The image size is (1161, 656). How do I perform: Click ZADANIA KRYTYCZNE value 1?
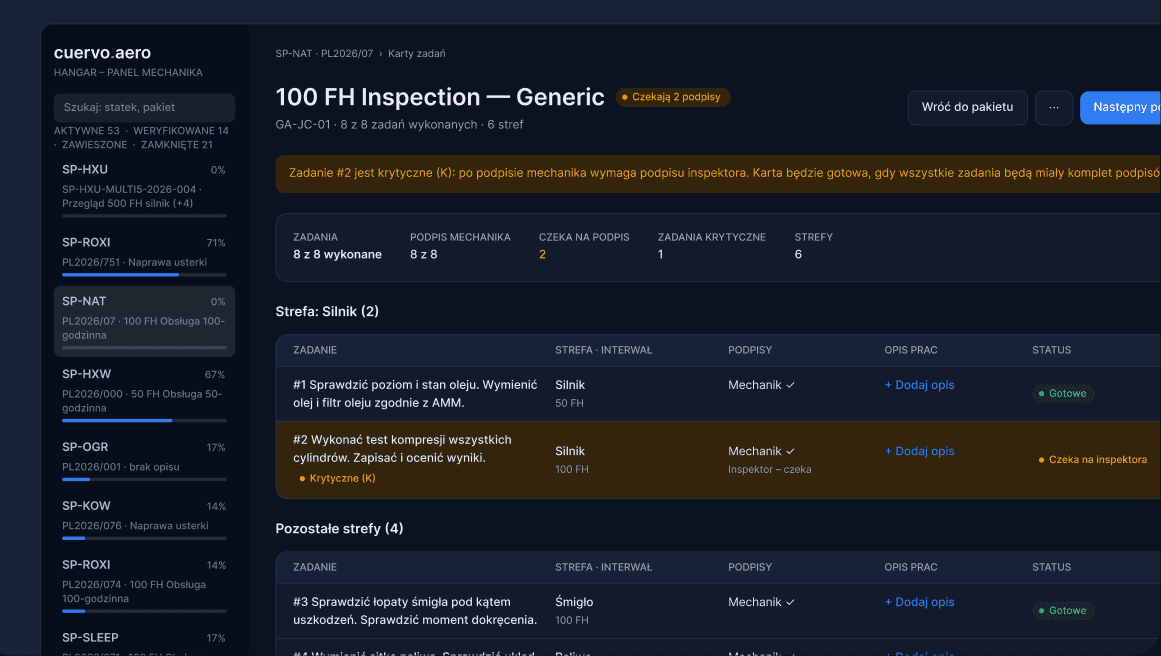[x=660, y=255]
